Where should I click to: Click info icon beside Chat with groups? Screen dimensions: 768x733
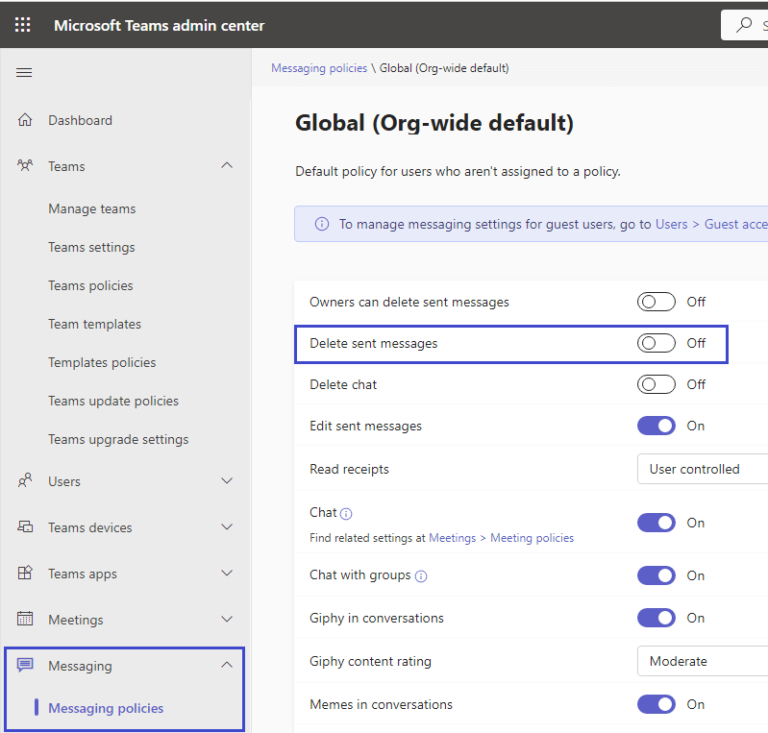[421, 576]
